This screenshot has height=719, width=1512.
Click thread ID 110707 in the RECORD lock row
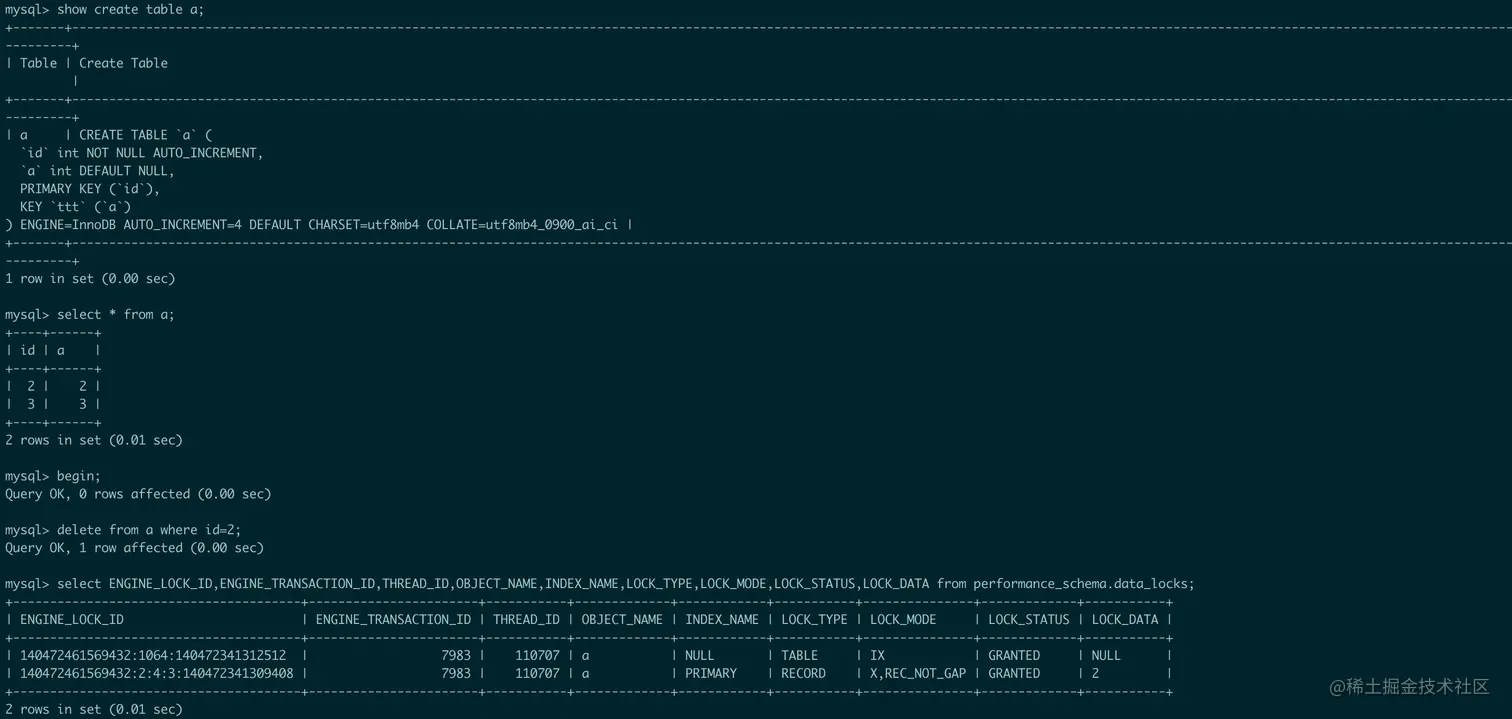coord(538,674)
